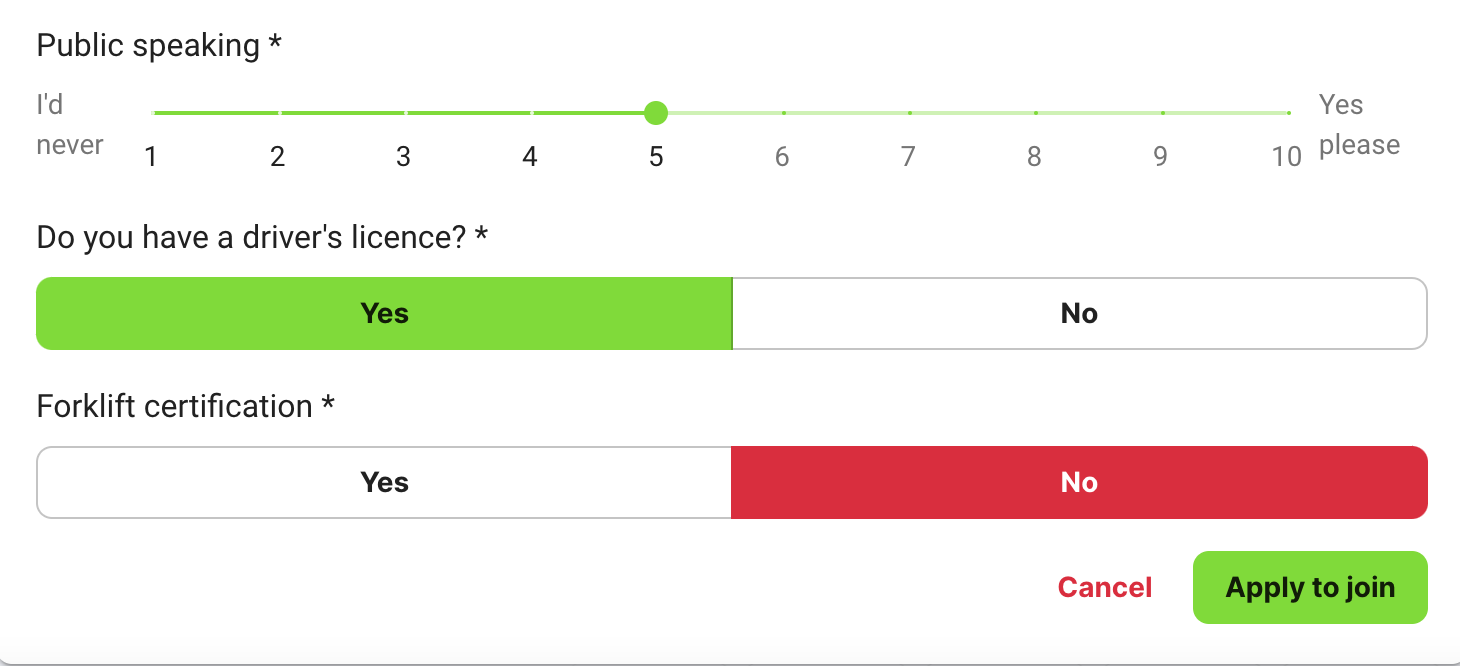Click the number 9 on the scale
Screen dimensions: 1460x666
point(1160,156)
